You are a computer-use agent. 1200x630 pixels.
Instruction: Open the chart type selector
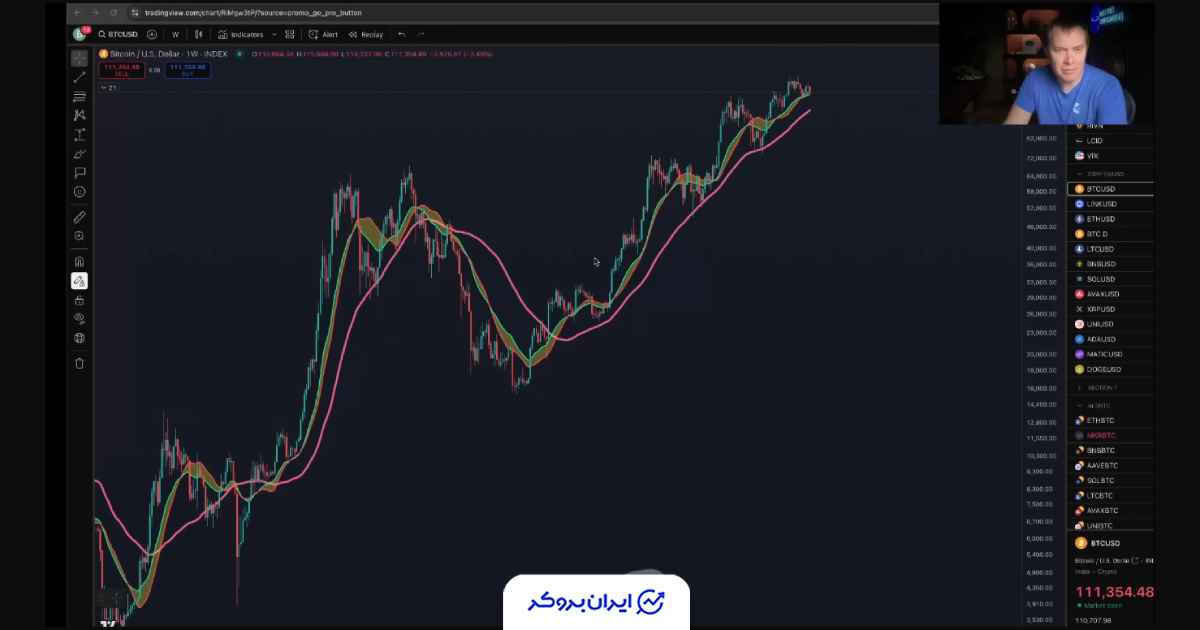pos(198,34)
